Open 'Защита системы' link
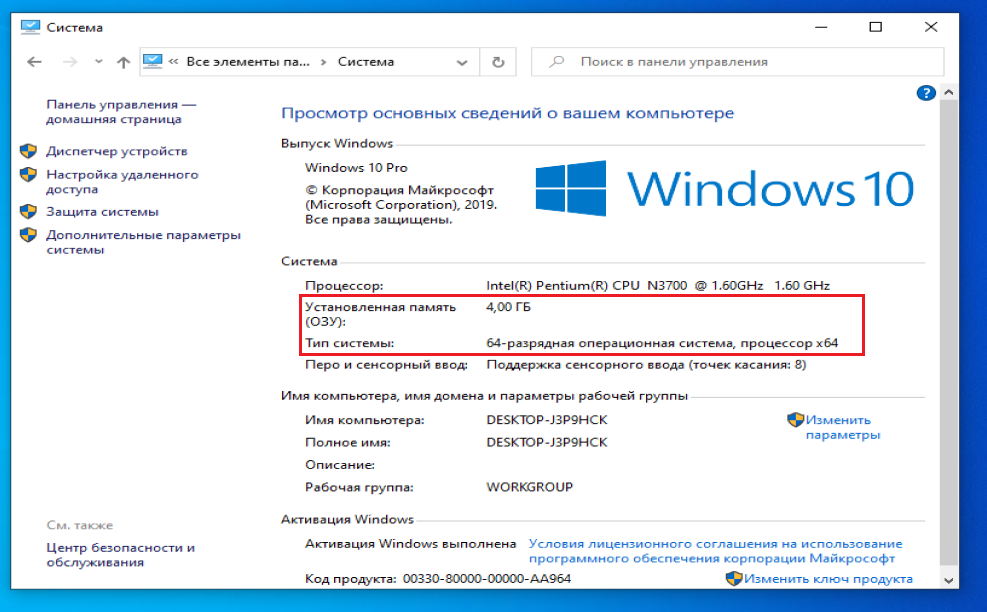 (102, 212)
